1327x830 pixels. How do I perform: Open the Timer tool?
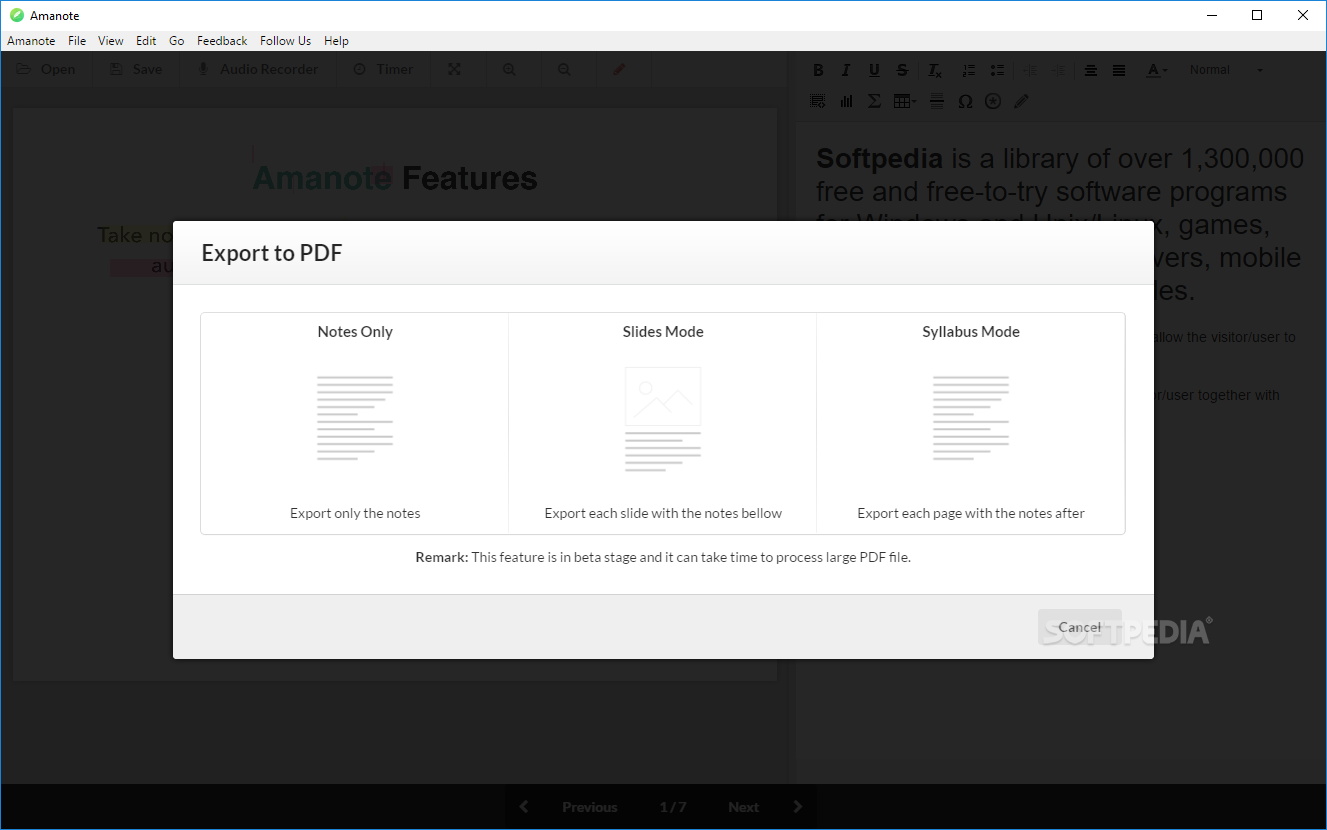(x=383, y=69)
